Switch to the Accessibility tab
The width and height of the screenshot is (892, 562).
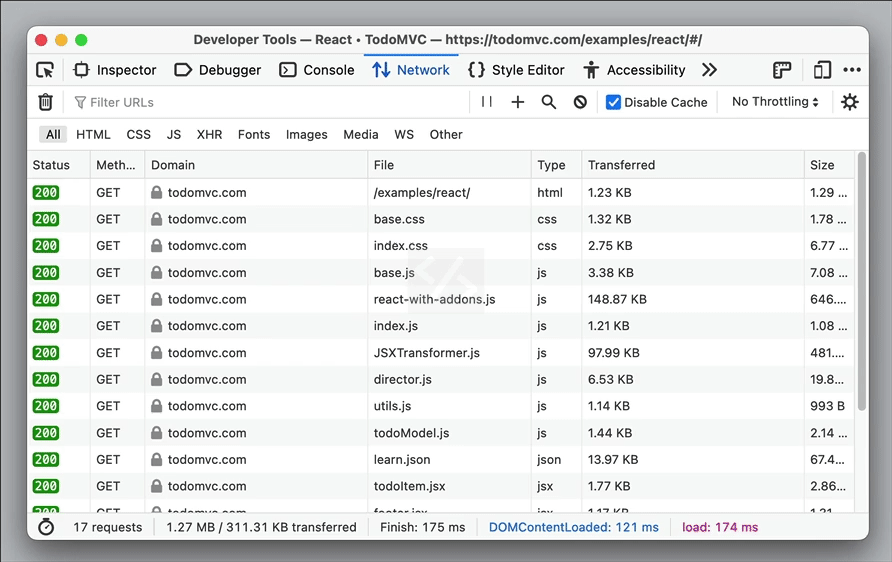pyautogui.click(x=634, y=70)
